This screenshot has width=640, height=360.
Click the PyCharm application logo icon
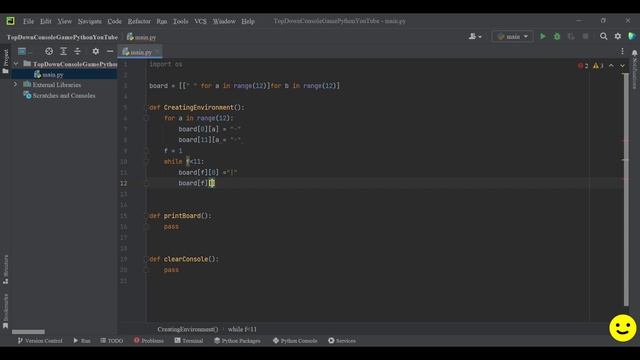(10, 21)
